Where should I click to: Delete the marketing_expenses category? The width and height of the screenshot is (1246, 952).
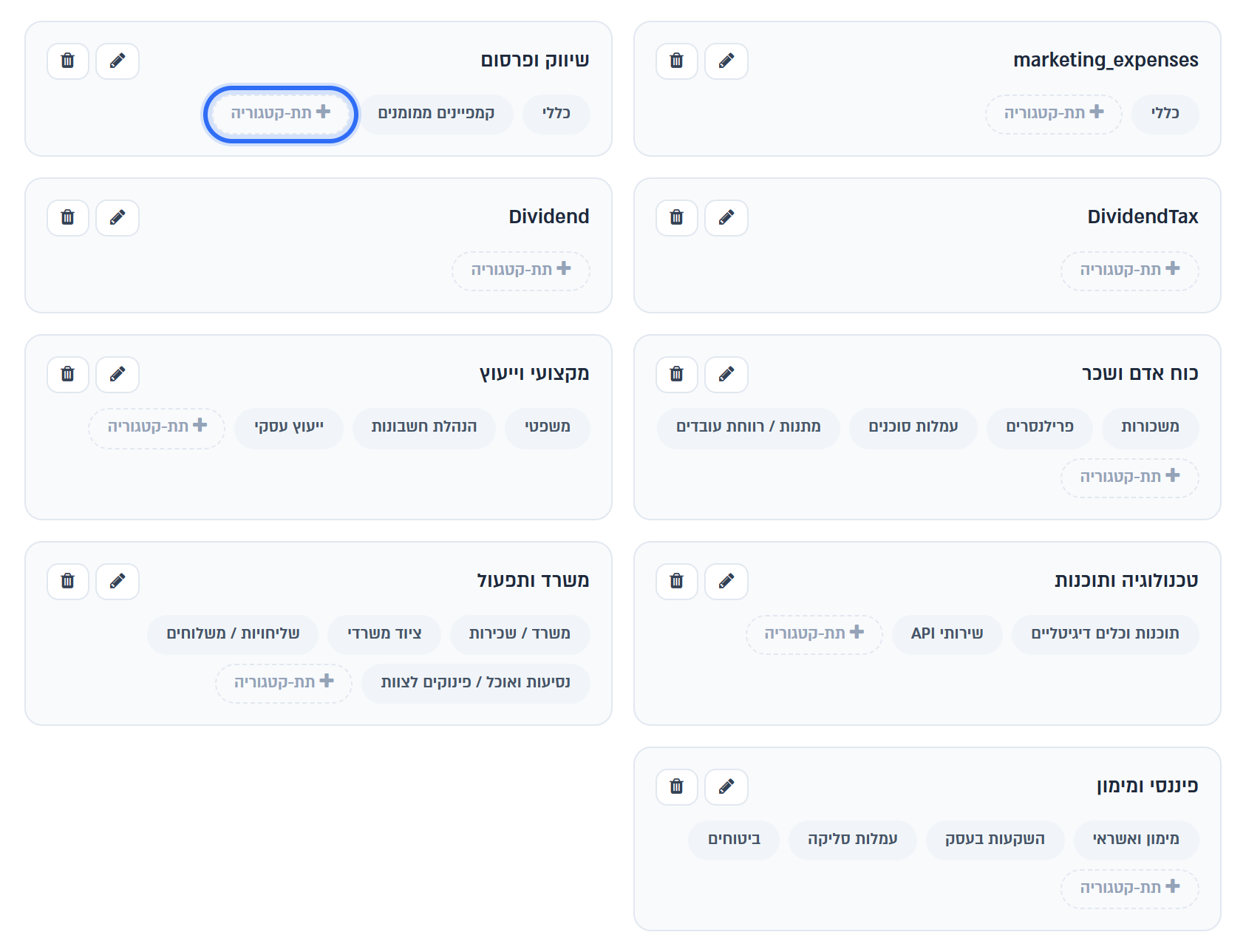pos(677,61)
